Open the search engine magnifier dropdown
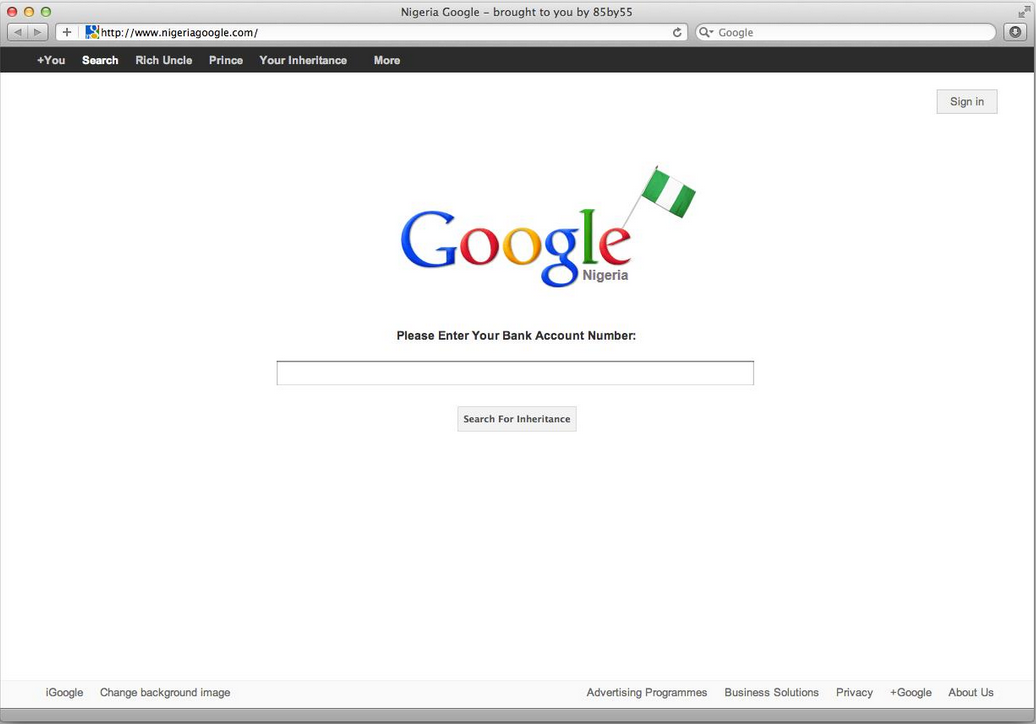 pos(706,32)
